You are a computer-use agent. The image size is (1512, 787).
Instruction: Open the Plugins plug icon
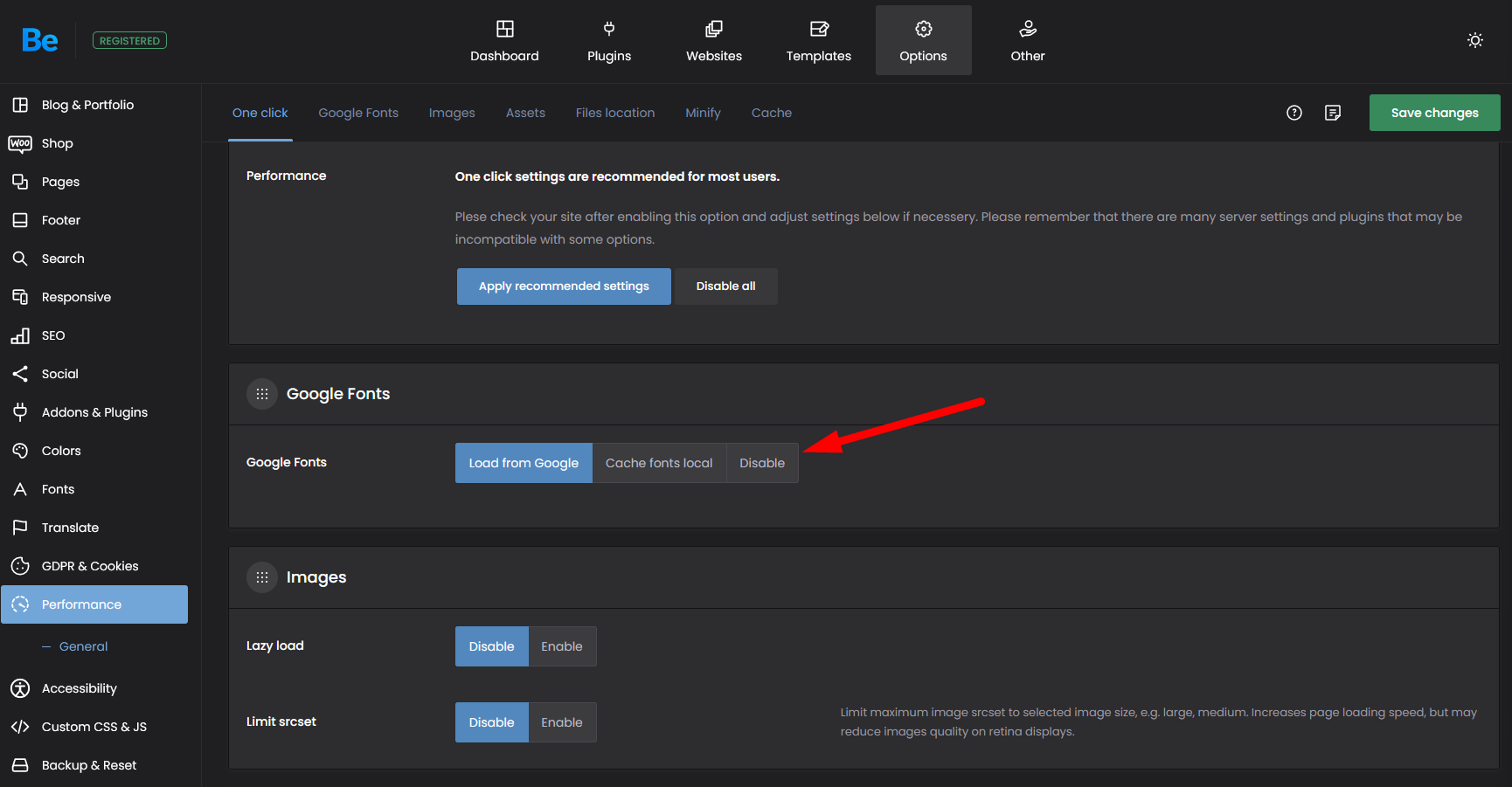tap(609, 29)
